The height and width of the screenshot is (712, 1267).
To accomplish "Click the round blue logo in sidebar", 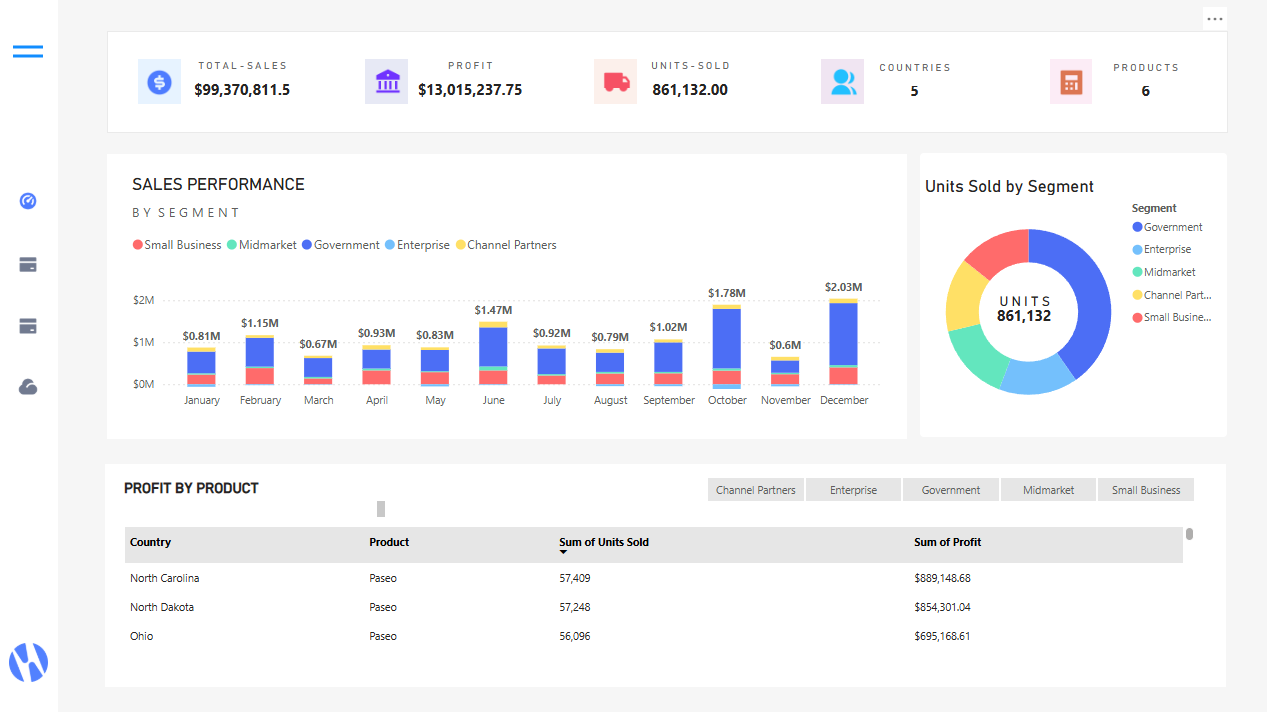I will click(x=28, y=662).
